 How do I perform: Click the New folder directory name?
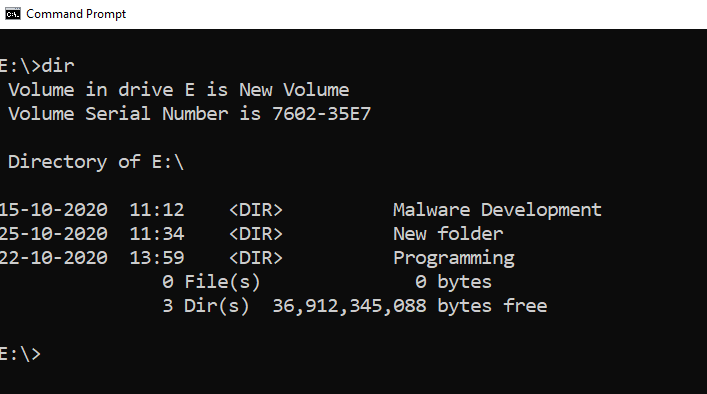point(448,234)
